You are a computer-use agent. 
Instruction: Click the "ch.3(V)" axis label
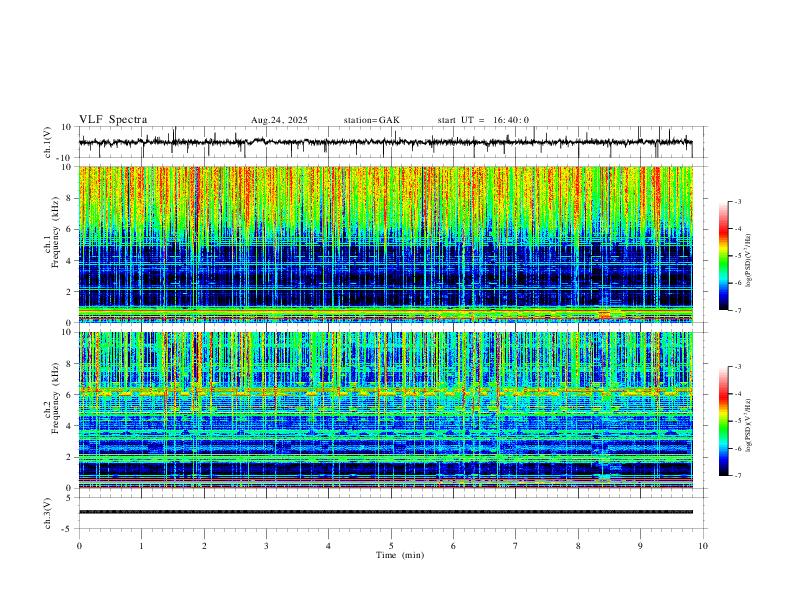coord(48,513)
